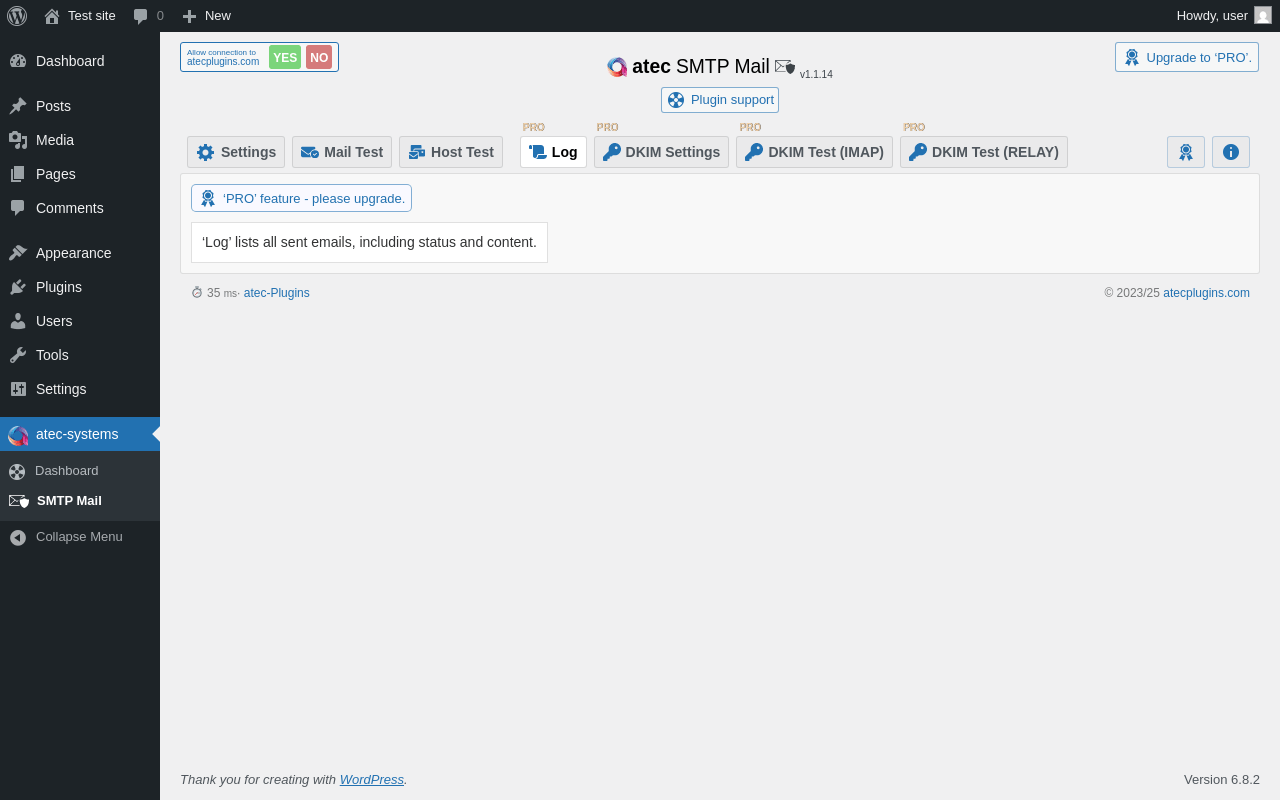Click the Media icon in sidebar
Image resolution: width=1280 pixels, height=800 pixels.
pos(18,140)
